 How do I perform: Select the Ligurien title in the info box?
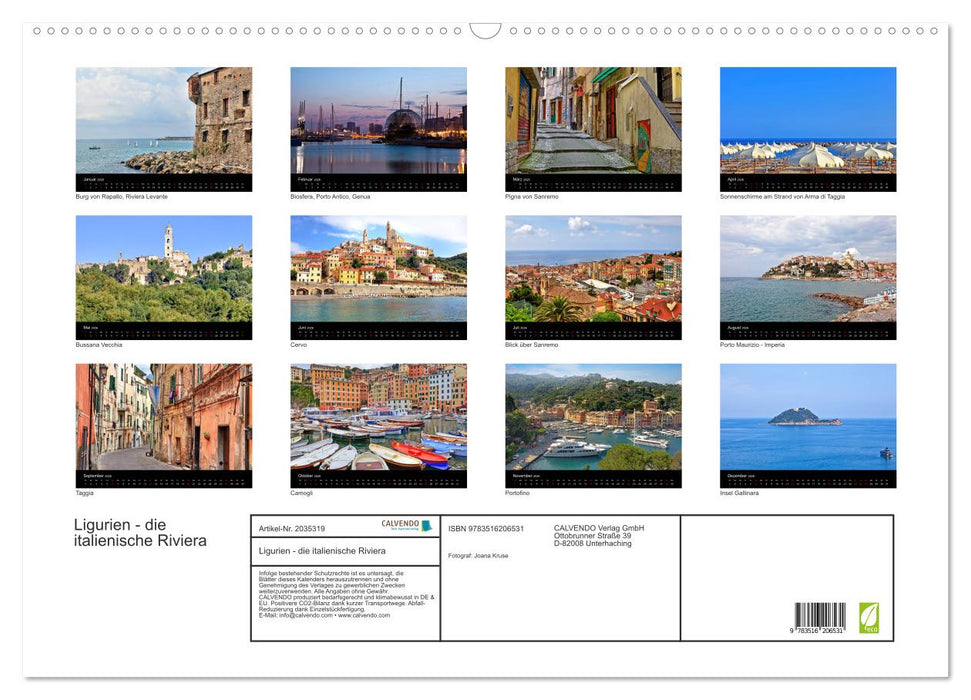pos(322,551)
